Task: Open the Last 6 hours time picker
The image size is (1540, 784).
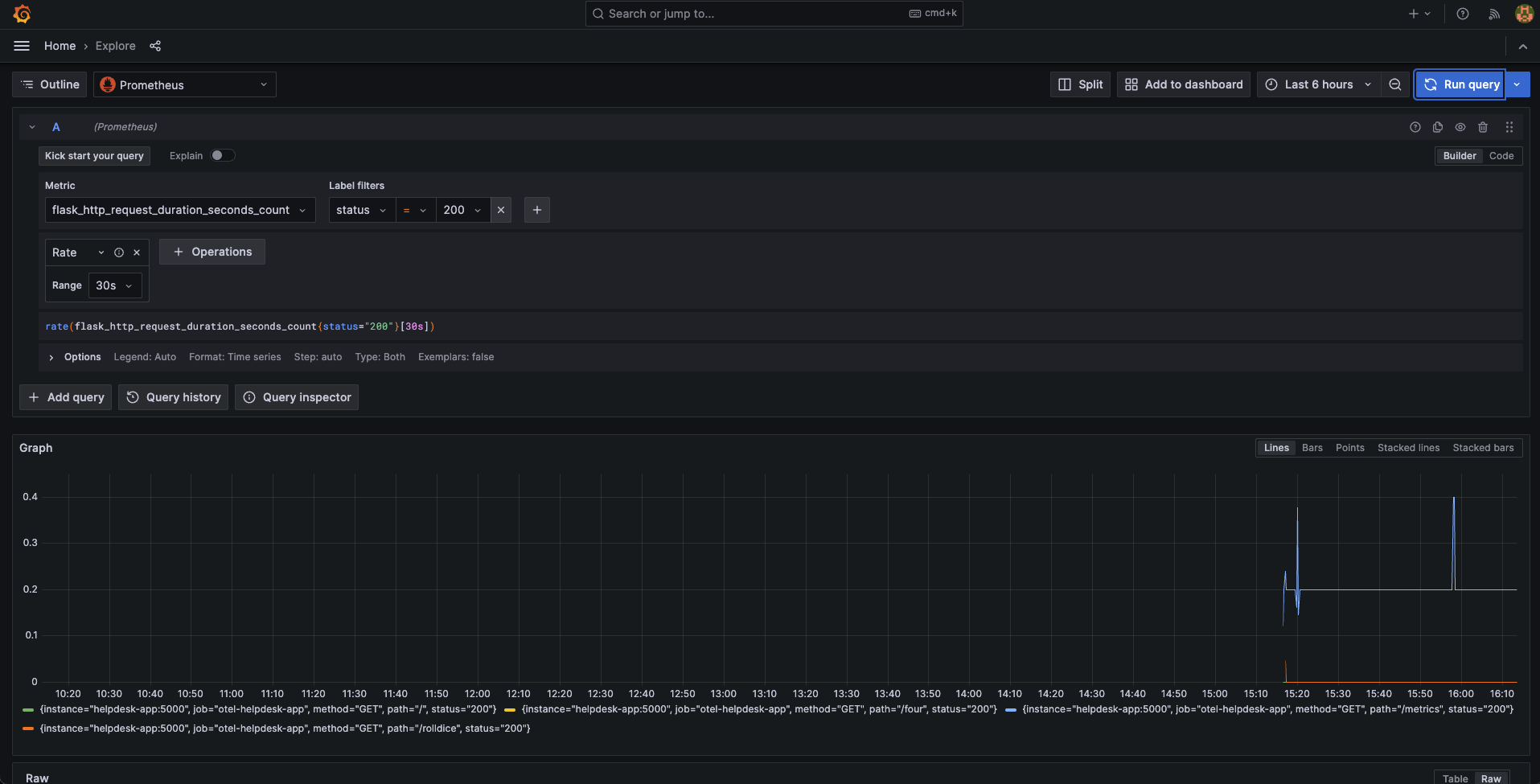Action: (1318, 84)
